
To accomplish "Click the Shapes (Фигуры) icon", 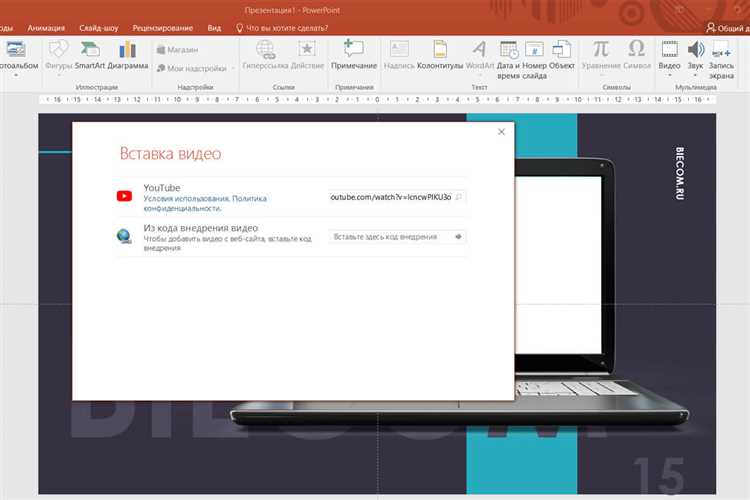I will point(58,49).
